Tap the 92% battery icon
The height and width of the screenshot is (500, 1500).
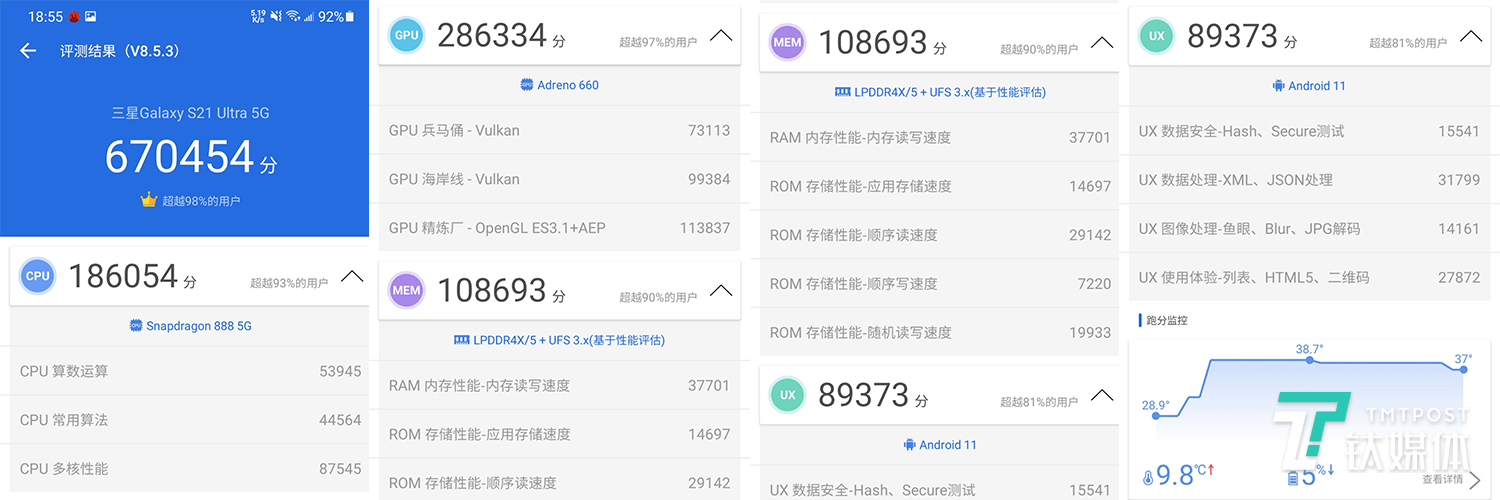352,17
